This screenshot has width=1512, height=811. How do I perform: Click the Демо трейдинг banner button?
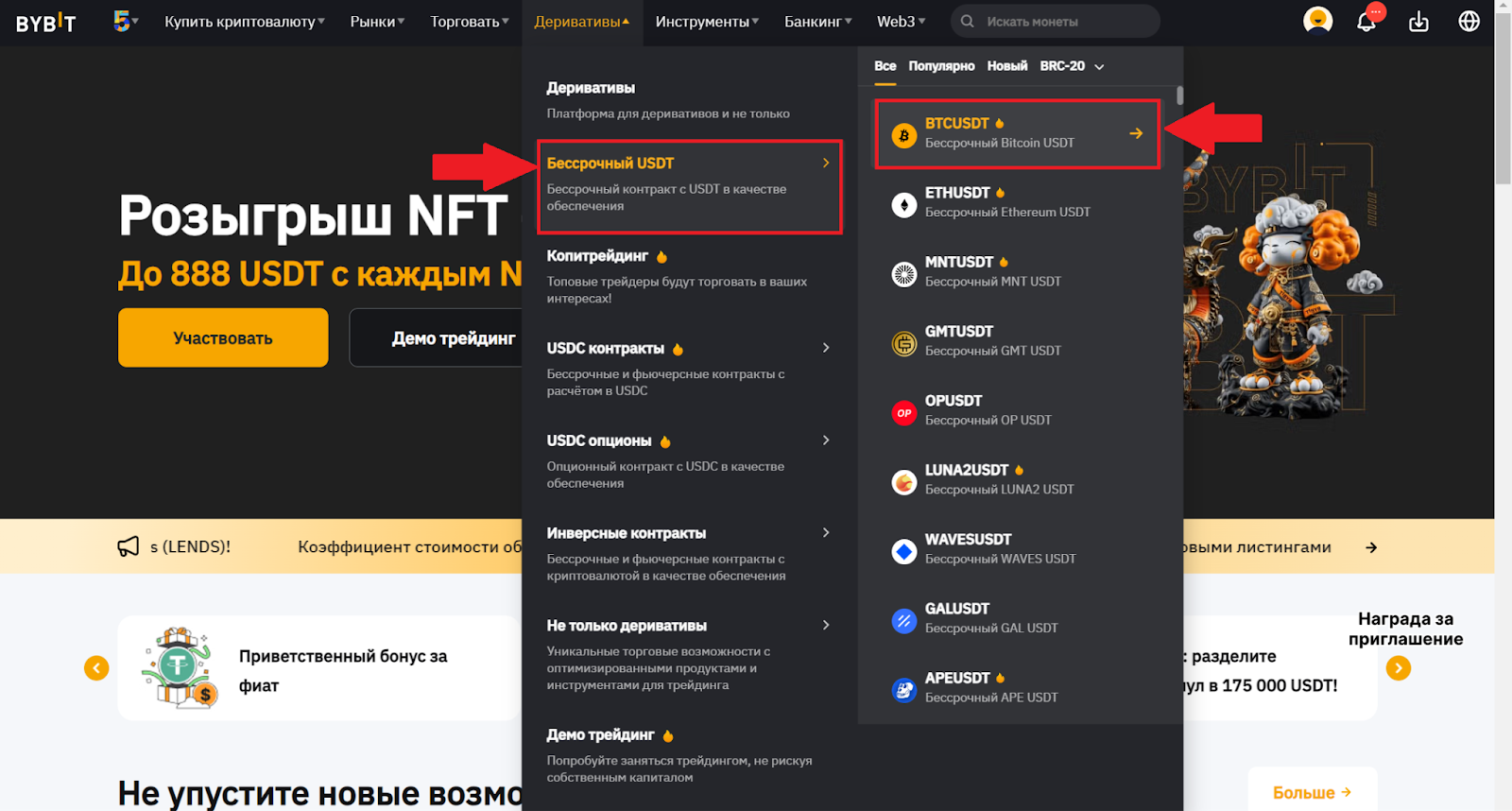437,337
